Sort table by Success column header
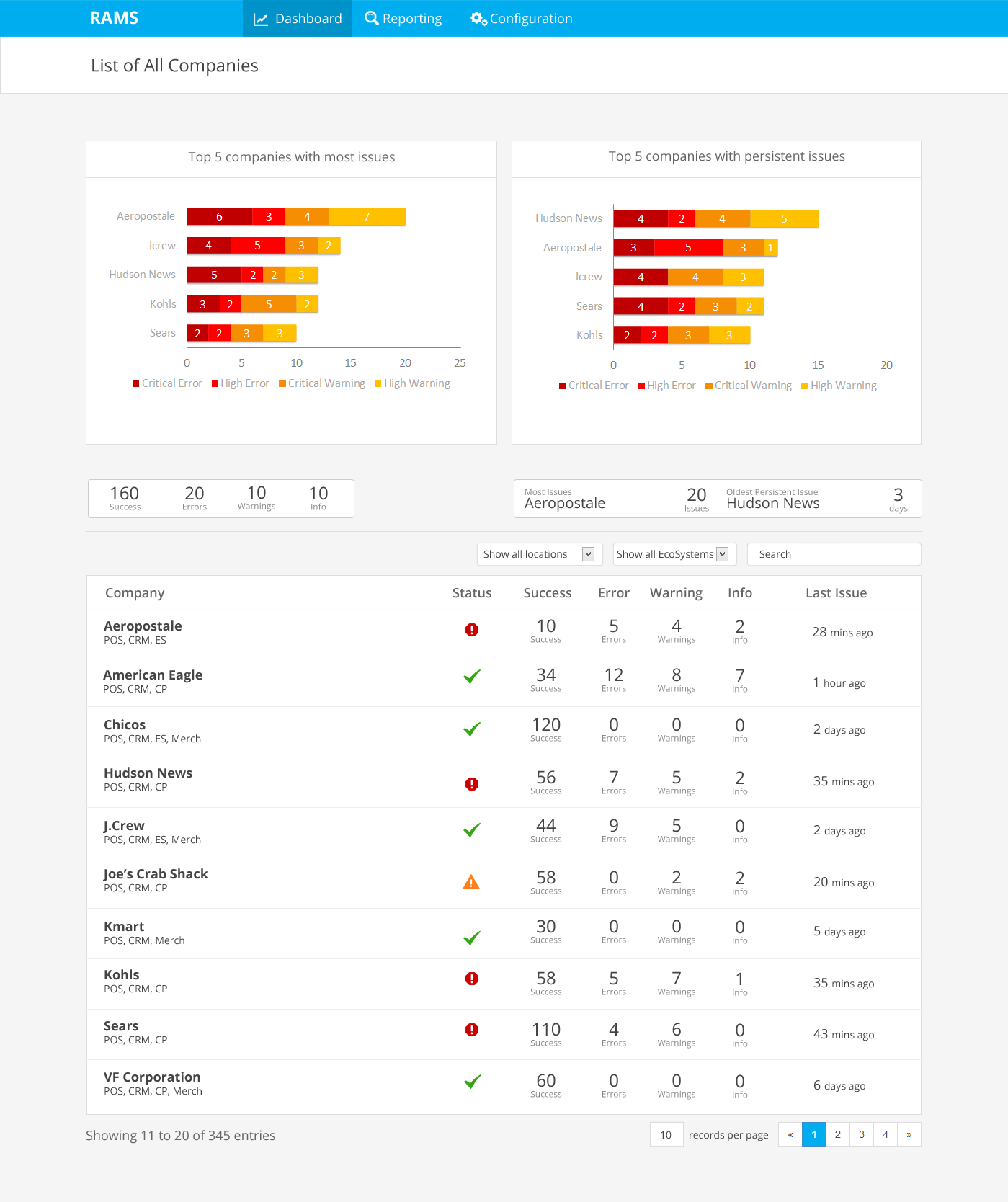 click(548, 593)
